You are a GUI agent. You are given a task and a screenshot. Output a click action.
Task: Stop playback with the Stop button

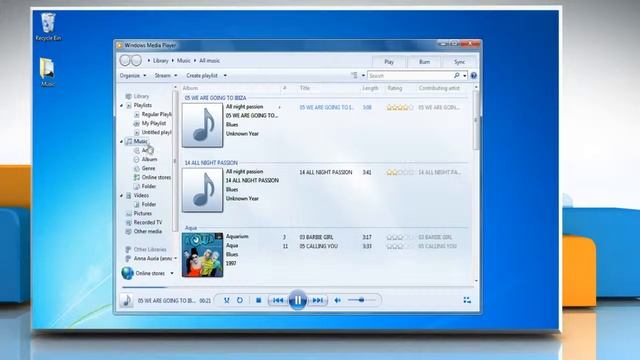[x=258, y=300]
